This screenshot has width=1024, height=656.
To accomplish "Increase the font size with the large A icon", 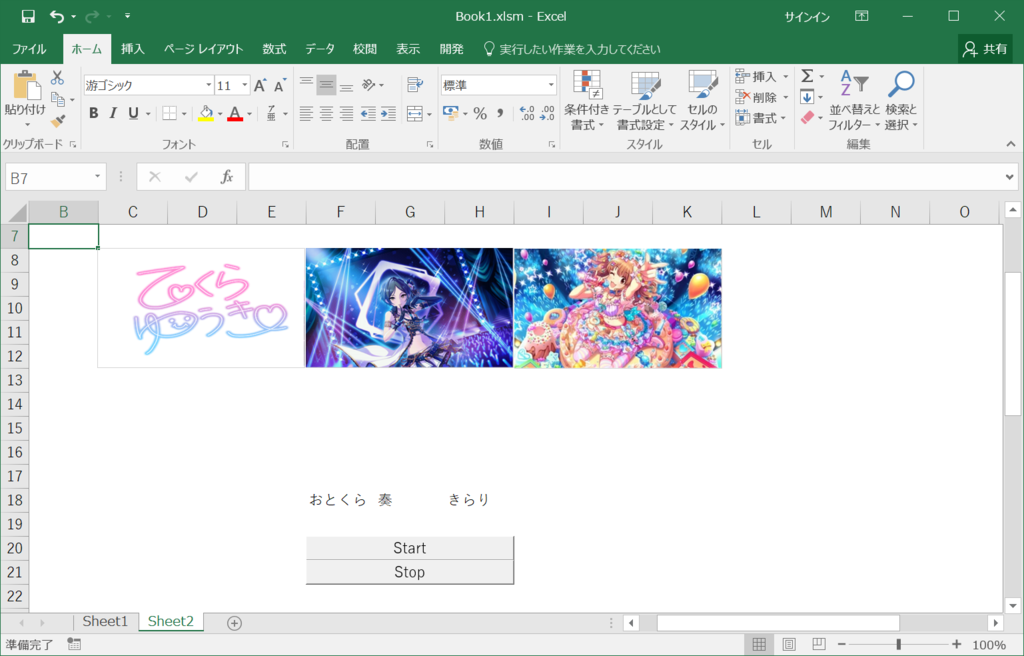I will click(x=260, y=85).
